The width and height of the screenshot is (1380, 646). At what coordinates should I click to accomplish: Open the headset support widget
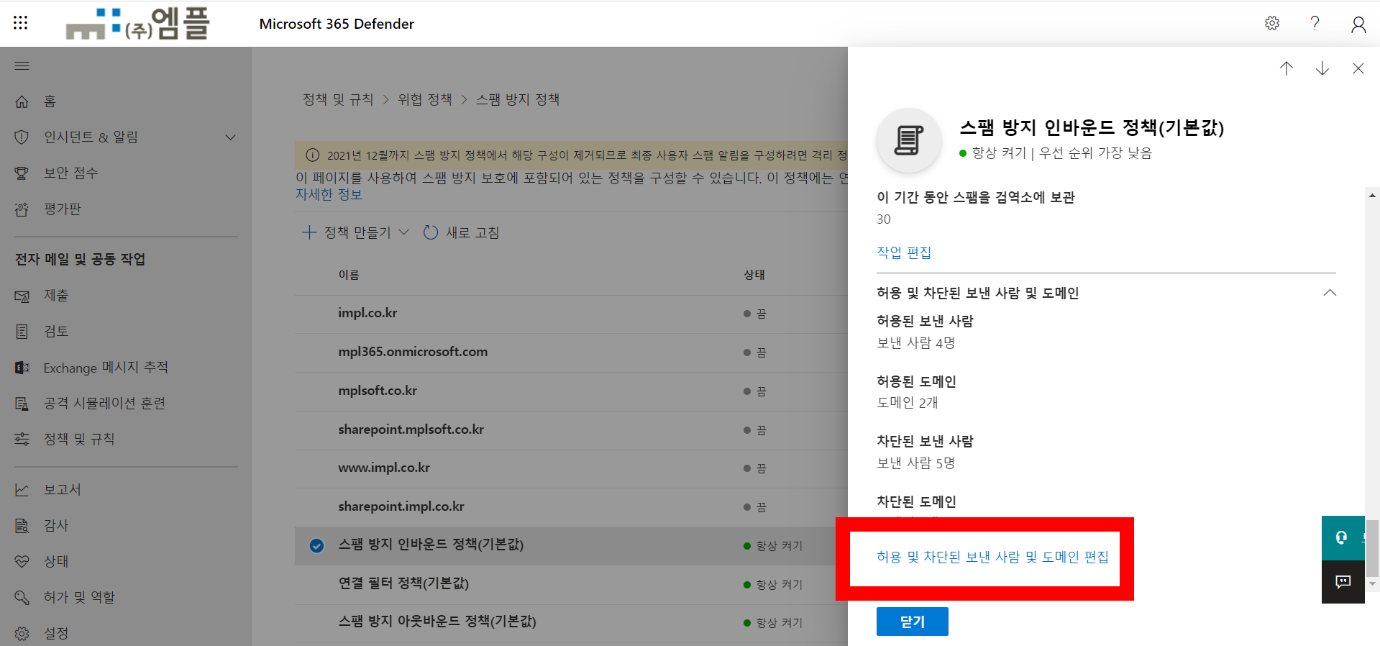click(x=1343, y=538)
